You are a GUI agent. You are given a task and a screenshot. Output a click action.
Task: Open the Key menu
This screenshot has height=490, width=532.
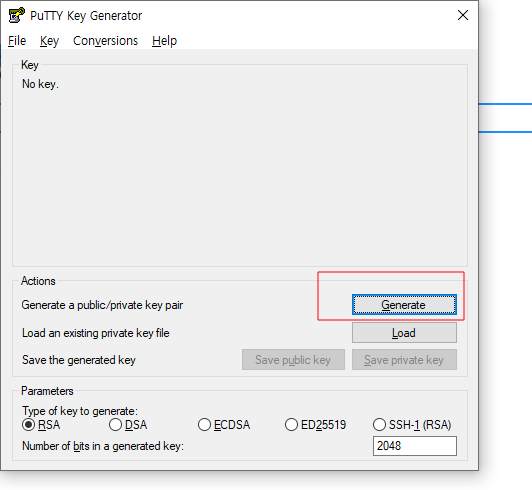pyautogui.click(x=50, y=41)
